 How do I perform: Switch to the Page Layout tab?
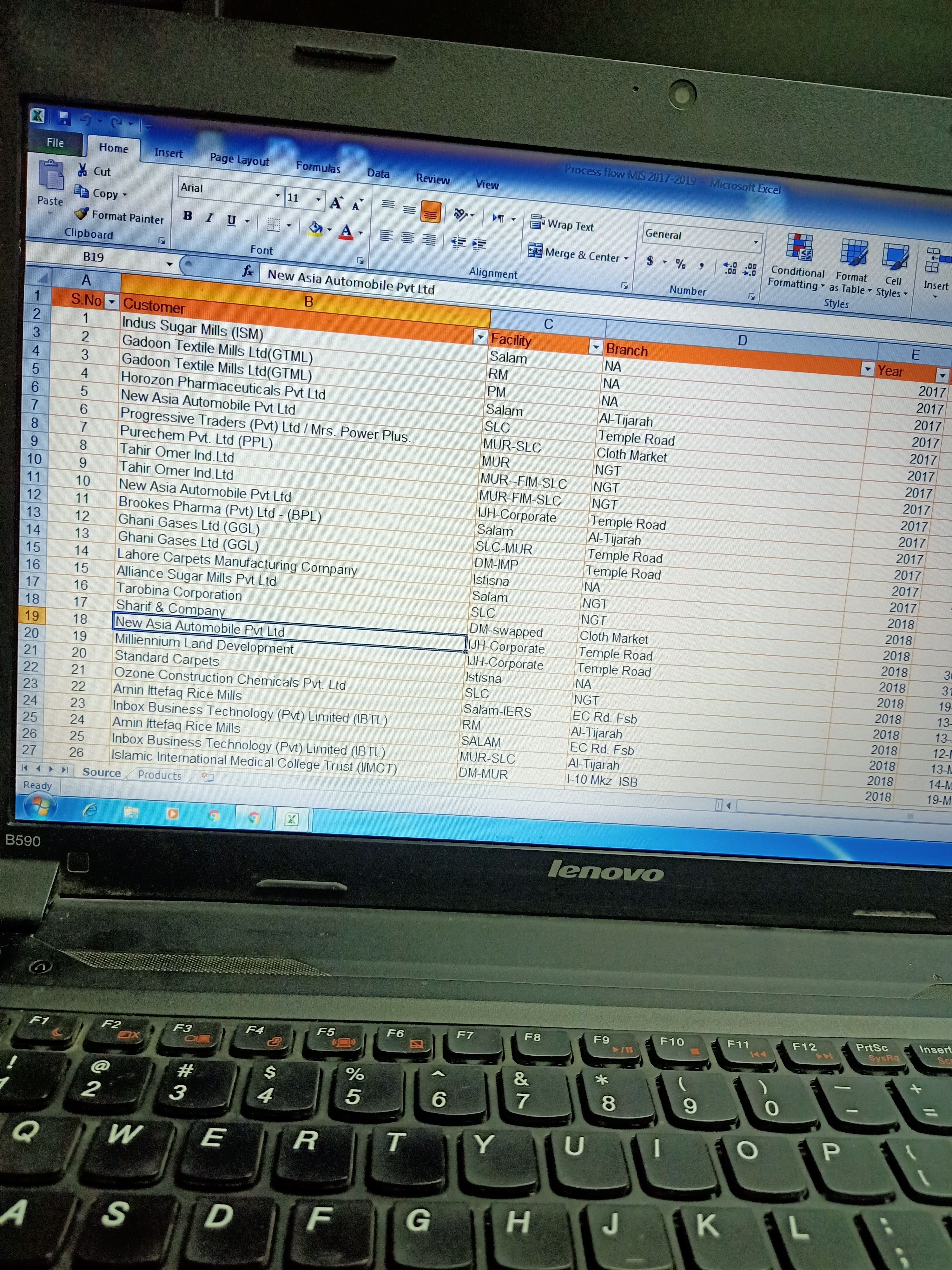point(239,160)
